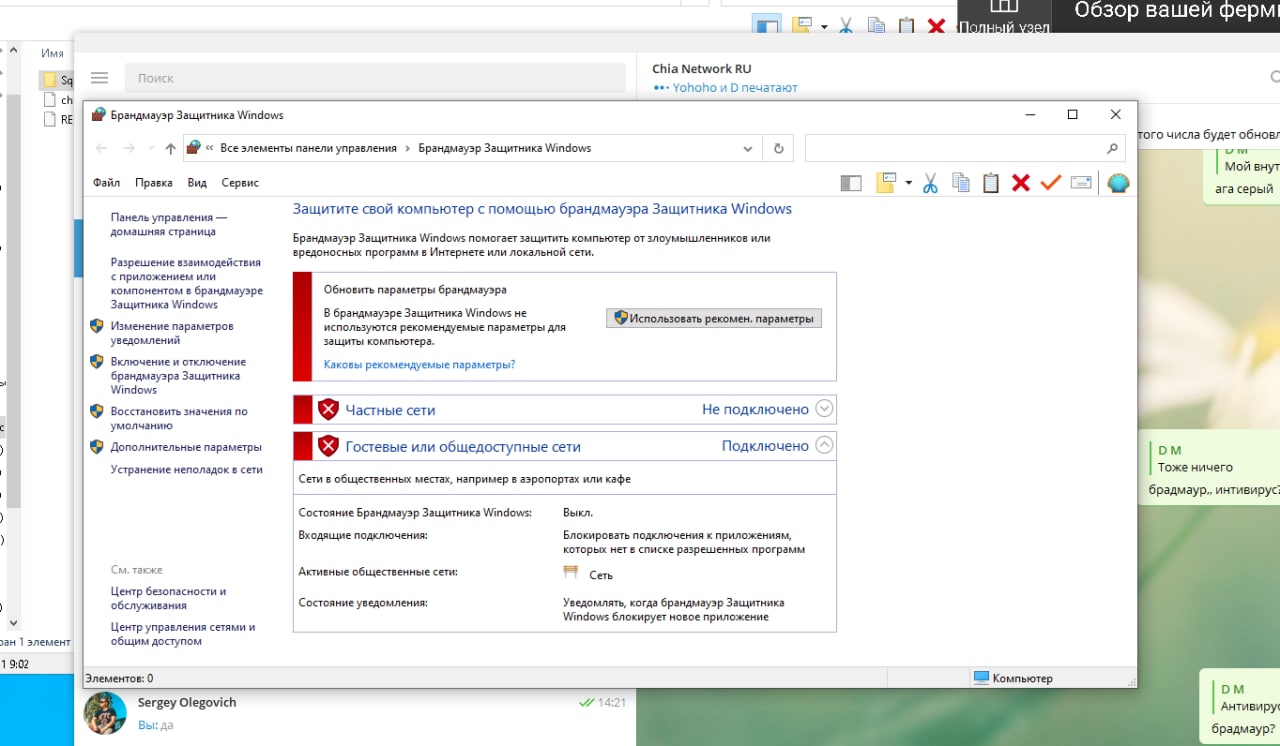
Task: Click 'Использовать рекомен. параметры' button
Action: (714, 318)
